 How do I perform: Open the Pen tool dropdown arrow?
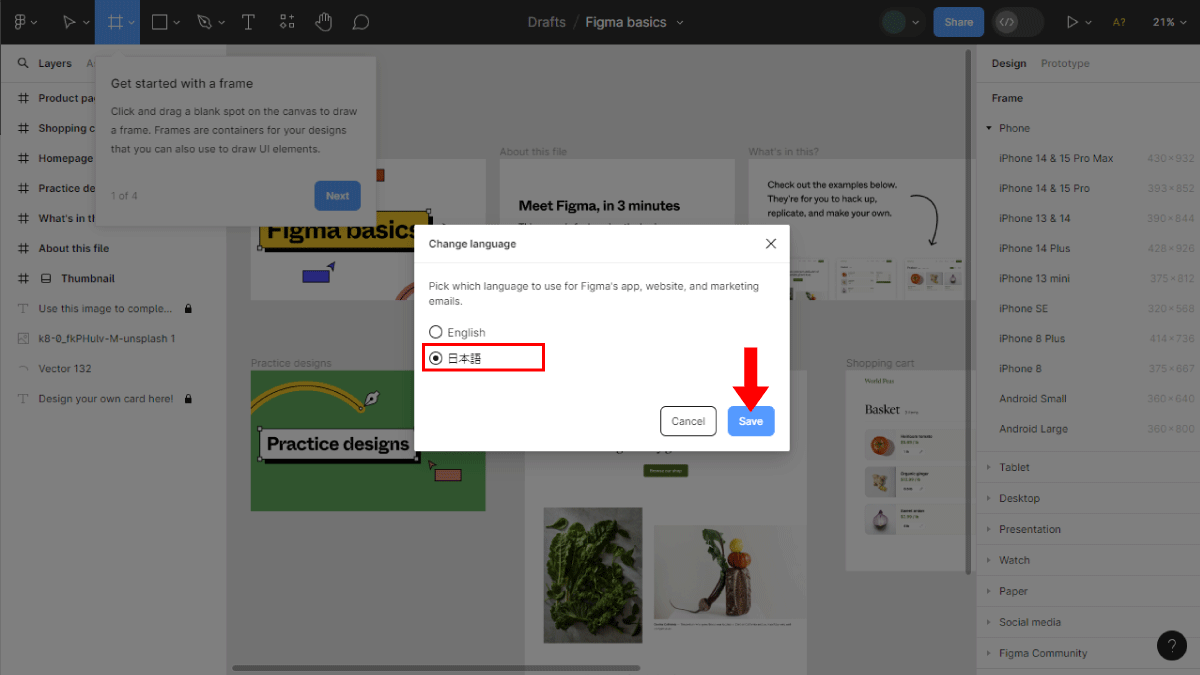click(x=222, y=22)
